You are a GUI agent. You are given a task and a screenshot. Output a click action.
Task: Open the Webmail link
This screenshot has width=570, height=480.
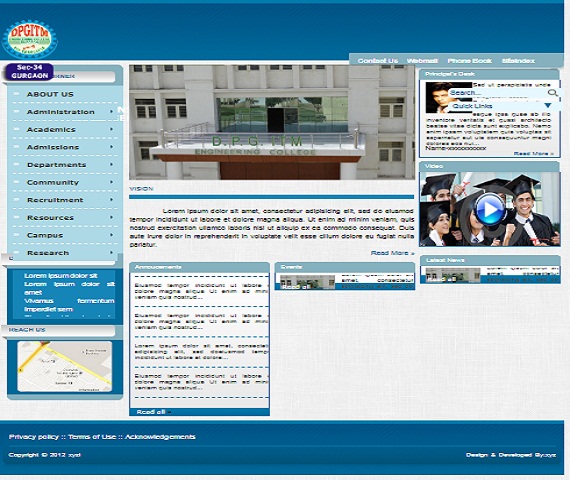click(x=422, y=61)
